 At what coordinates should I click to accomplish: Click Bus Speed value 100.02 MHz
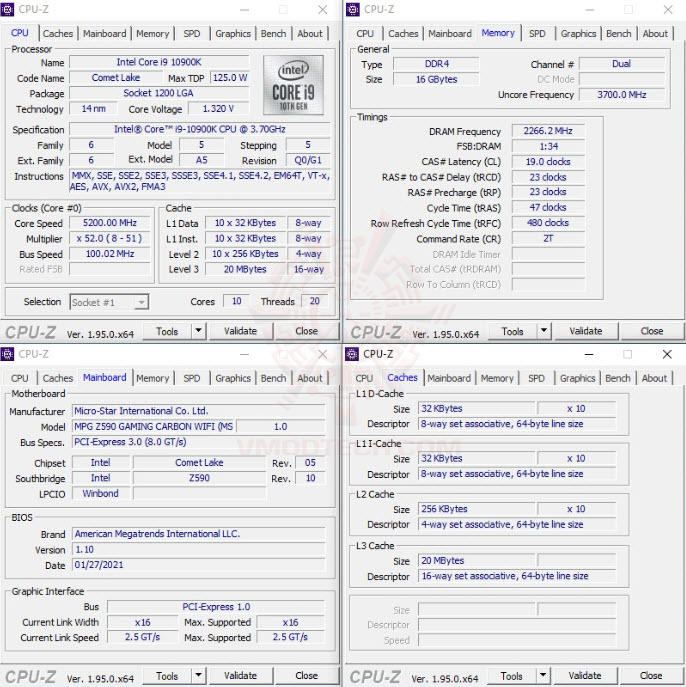[110, 254]
